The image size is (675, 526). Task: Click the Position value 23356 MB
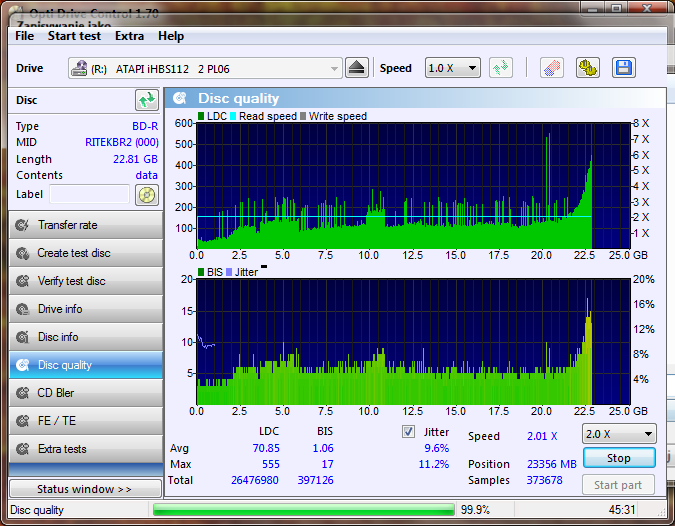click(551, 464)
